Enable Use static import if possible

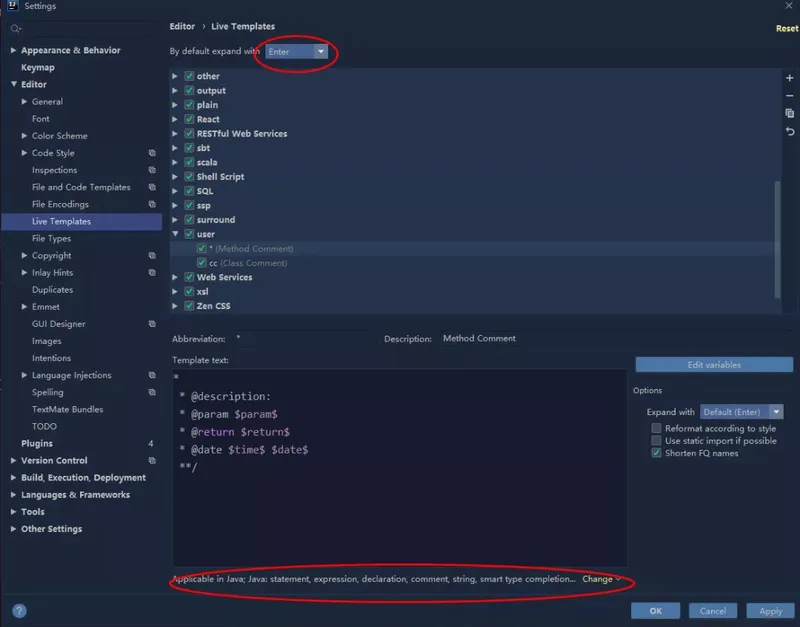(657, 440)
